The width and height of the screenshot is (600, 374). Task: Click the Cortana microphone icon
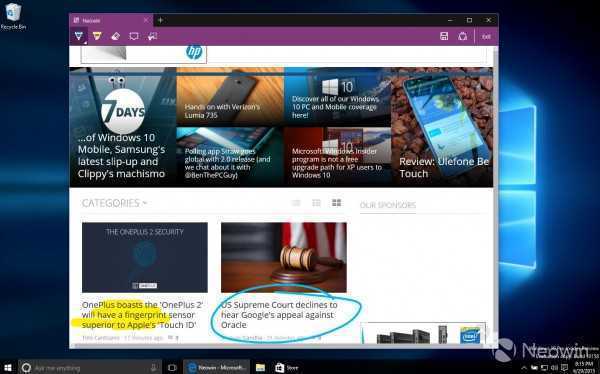pos(154,368)
